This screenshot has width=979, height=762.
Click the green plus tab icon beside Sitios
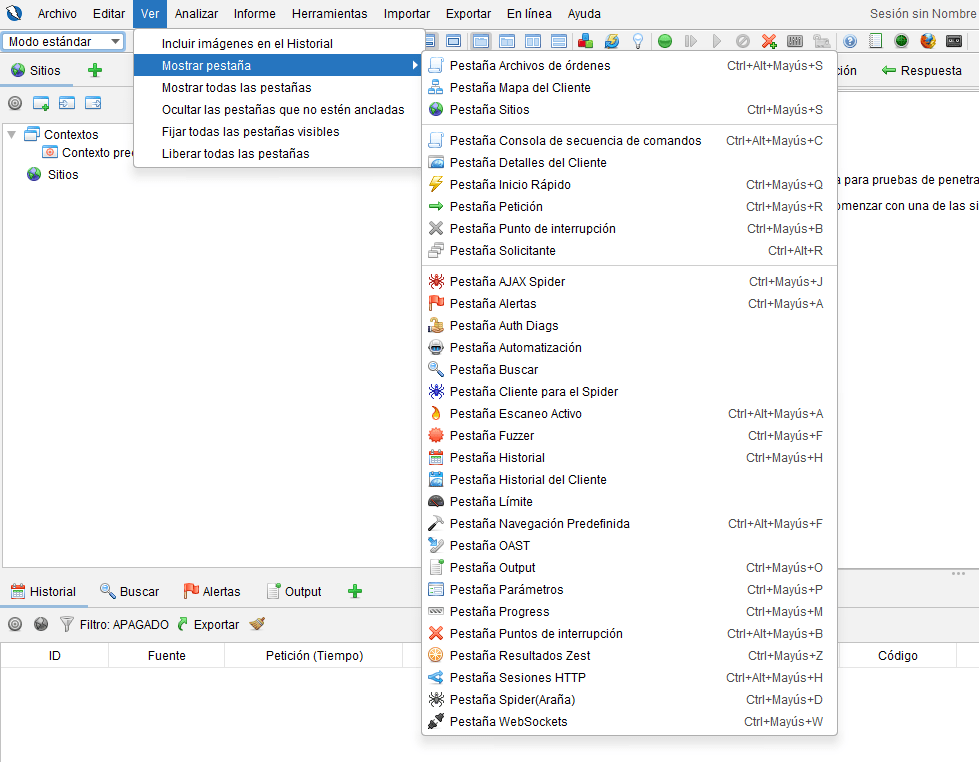pyautogui.click(x=95, y=70)
